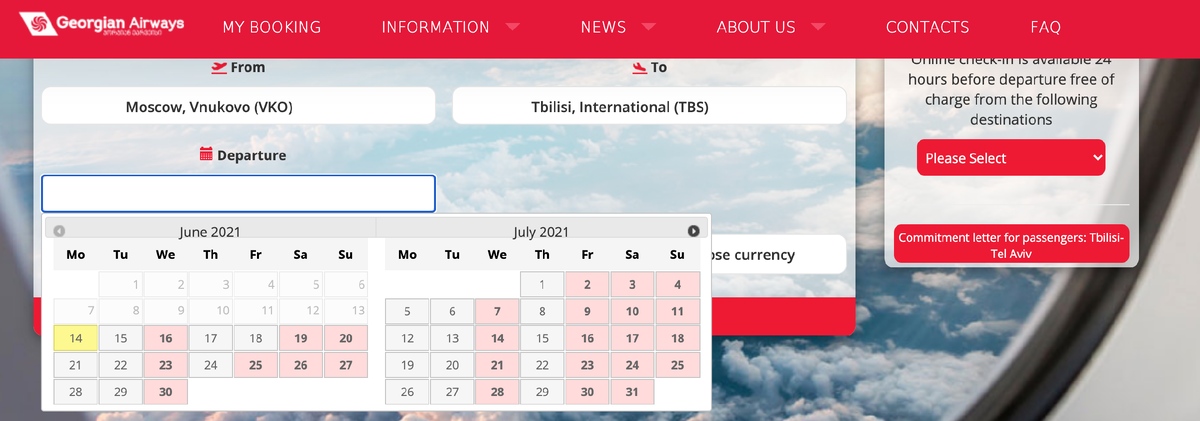Go to previous month in calendar
1200x421 pixels.
pos(59,231)
